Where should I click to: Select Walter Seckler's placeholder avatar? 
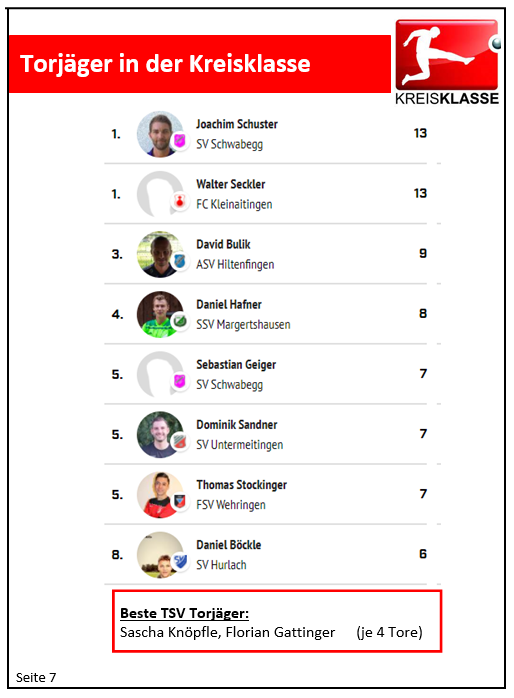(160, 194)
